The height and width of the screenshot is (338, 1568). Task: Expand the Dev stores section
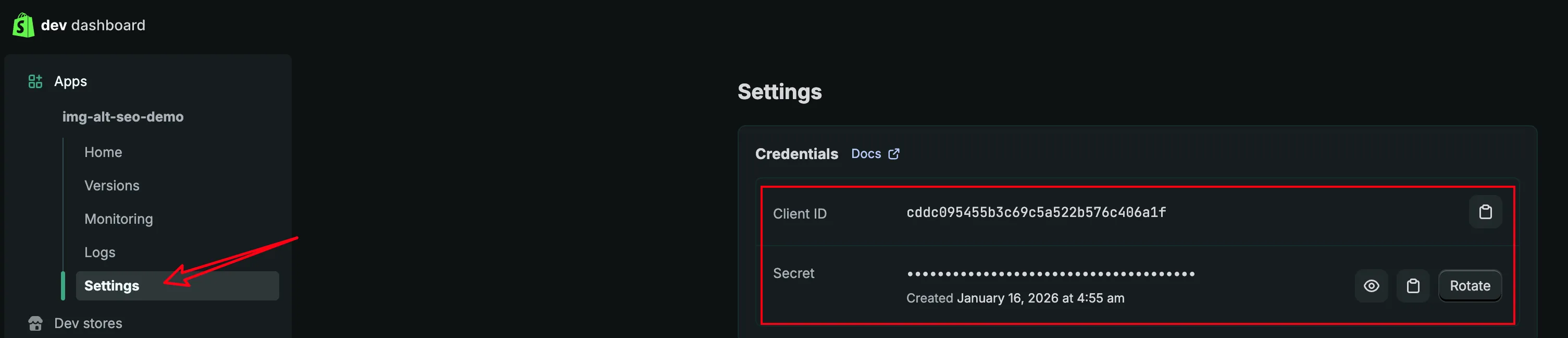point(88,323)
